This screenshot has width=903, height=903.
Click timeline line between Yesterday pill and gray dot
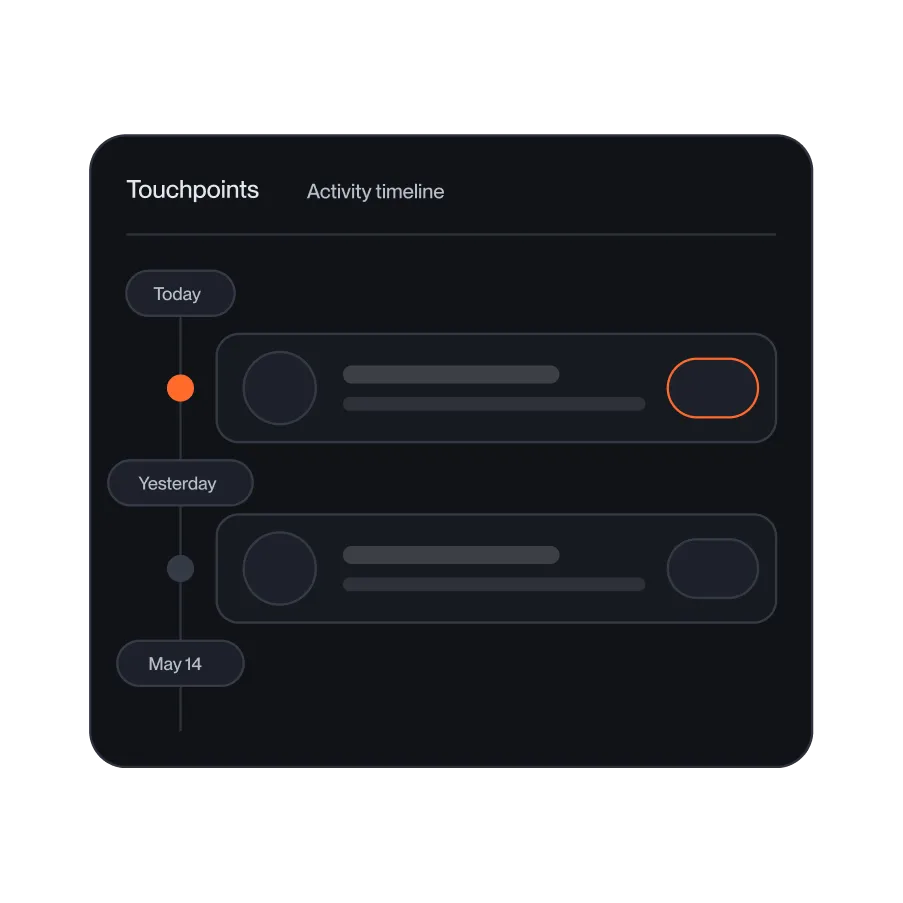[180, 530]
